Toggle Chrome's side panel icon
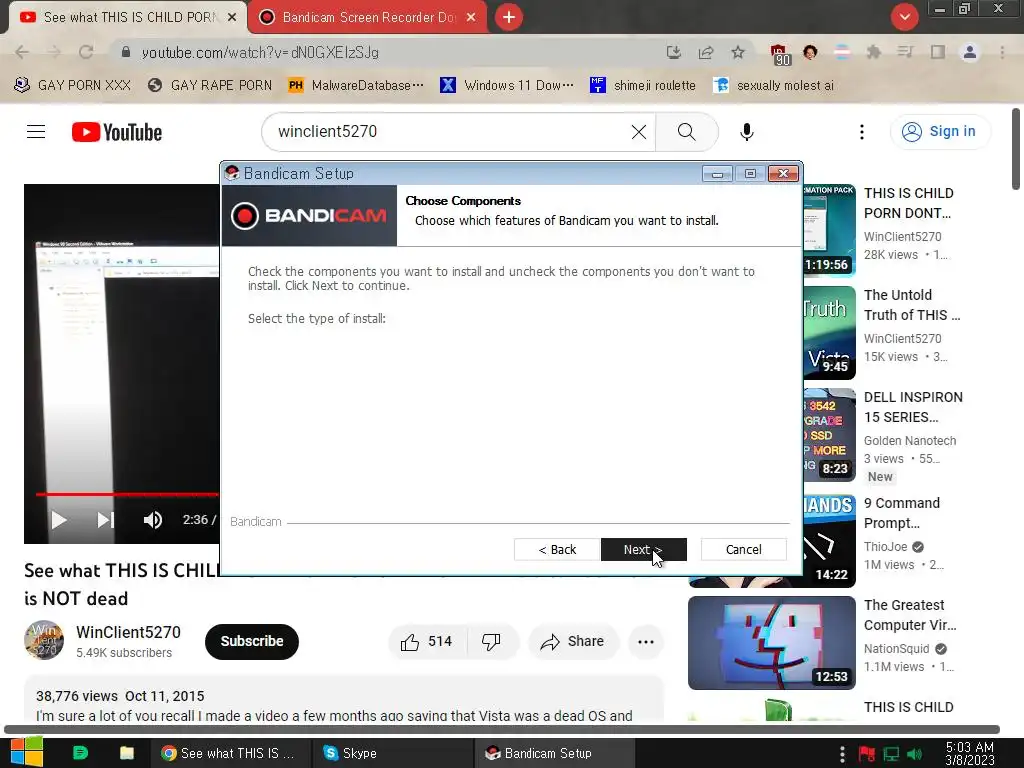This screenshot has width=1024, height=768. click(x=938, y=52)
